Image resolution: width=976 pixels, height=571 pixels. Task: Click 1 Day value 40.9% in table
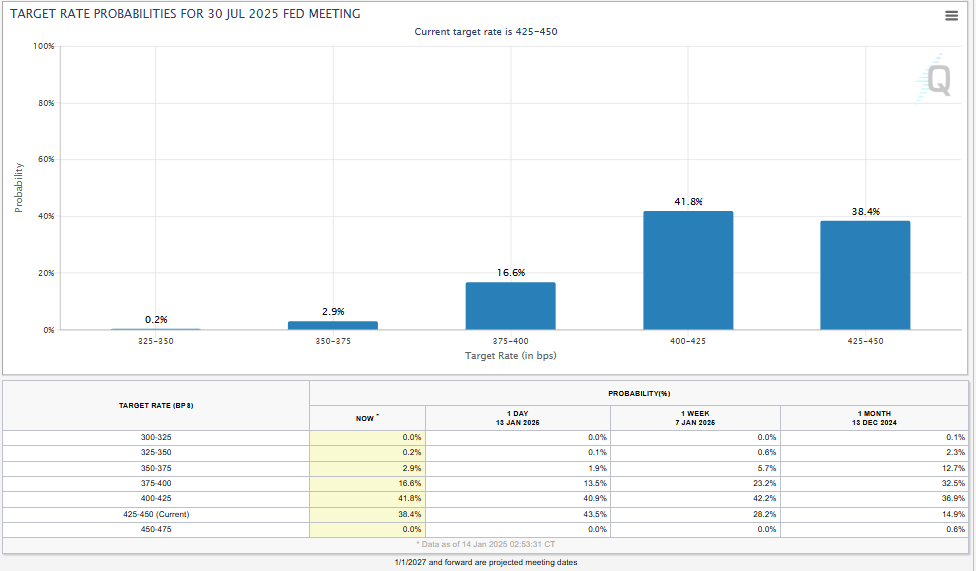coord(595,499)
